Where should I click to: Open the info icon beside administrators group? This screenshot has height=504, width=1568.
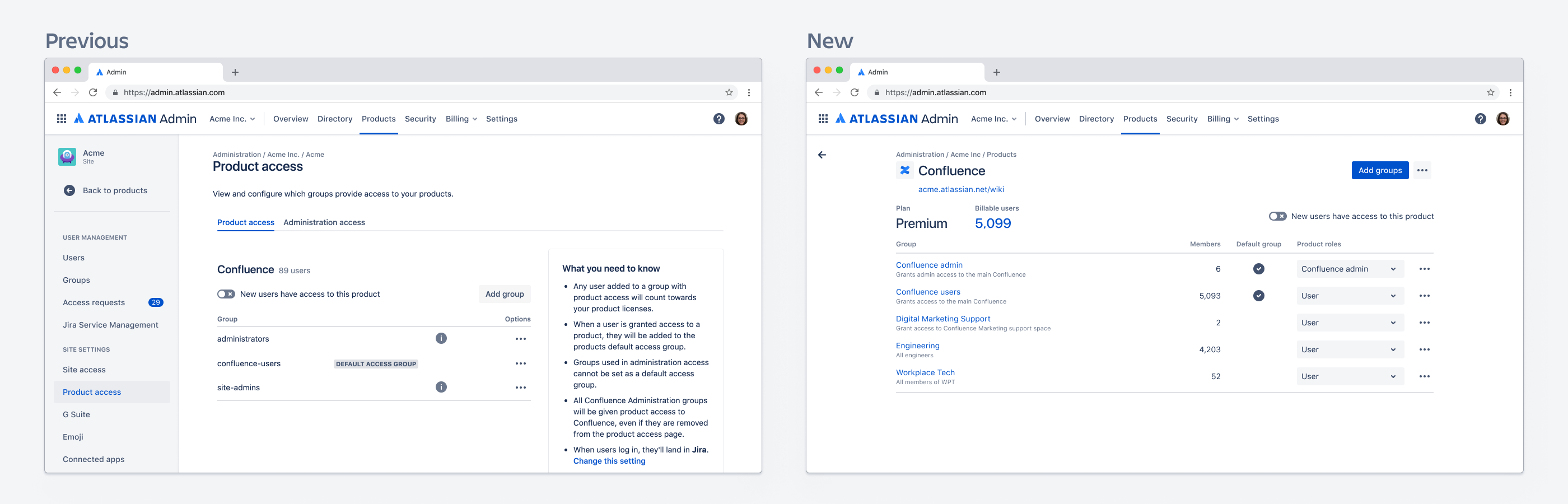(441, 338)
